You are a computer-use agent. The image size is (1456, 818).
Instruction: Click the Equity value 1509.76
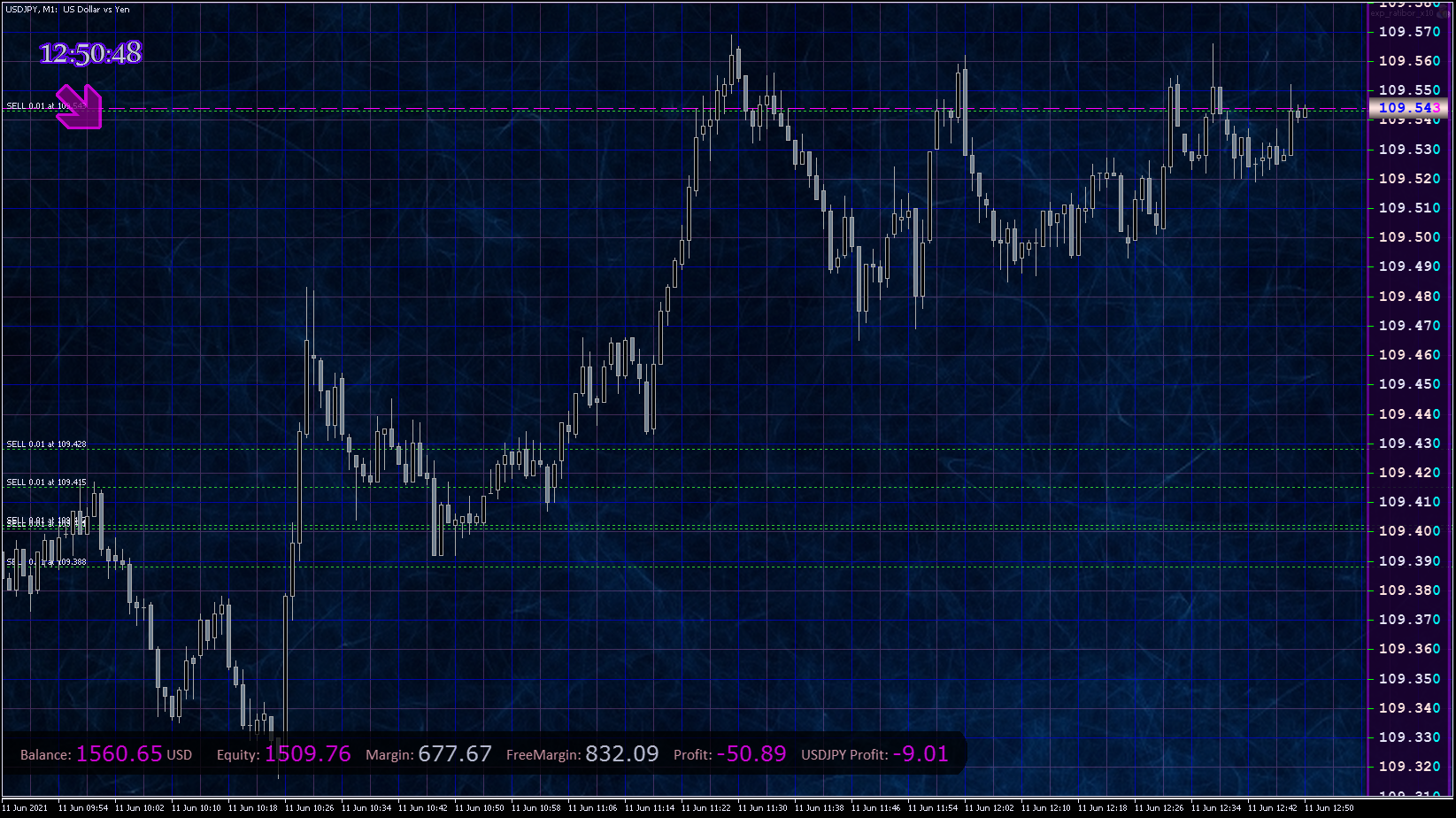tap(308, 753)
